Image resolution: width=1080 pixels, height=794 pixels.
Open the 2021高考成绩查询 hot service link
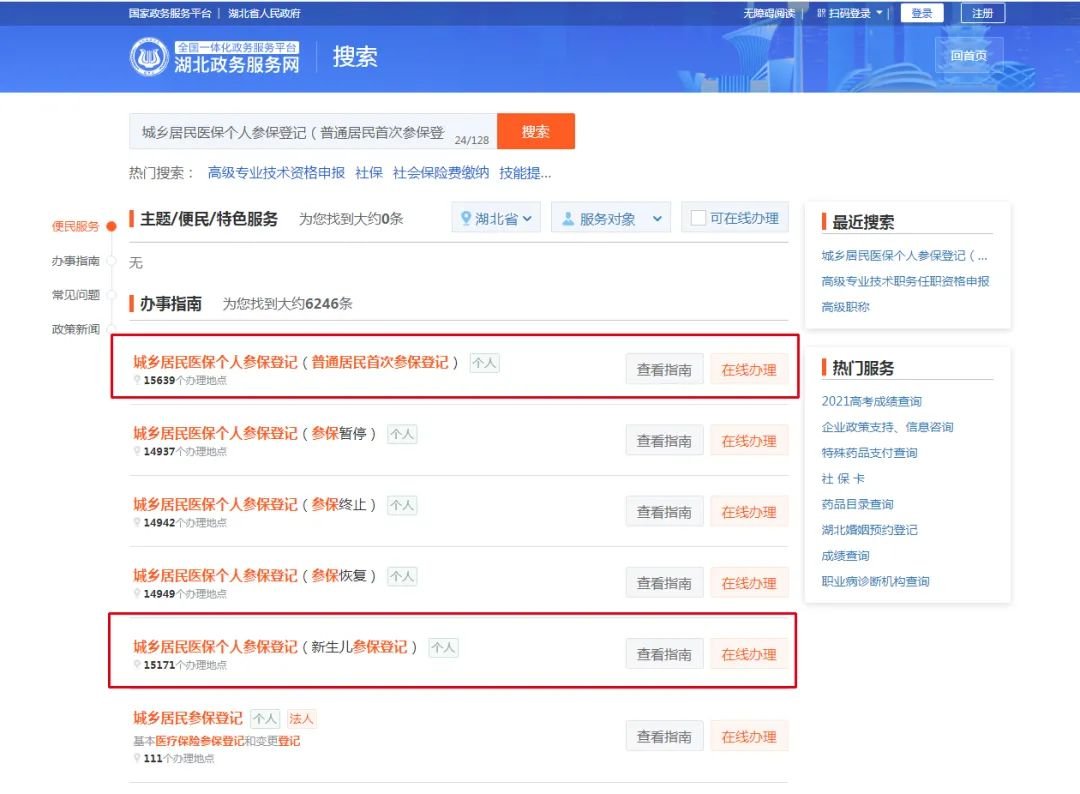(x=871, y=401)
